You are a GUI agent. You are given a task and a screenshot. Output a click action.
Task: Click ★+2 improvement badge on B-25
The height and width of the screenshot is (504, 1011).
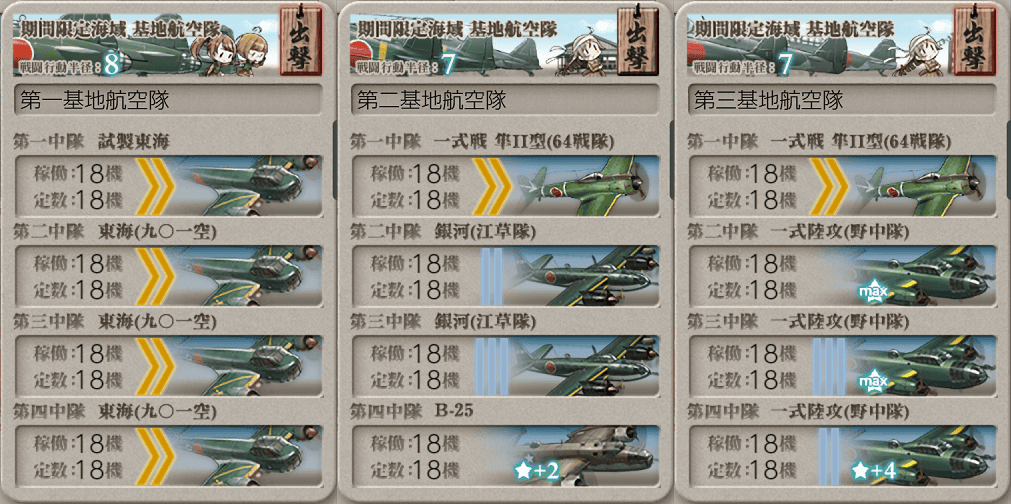[x=536, y=472]
